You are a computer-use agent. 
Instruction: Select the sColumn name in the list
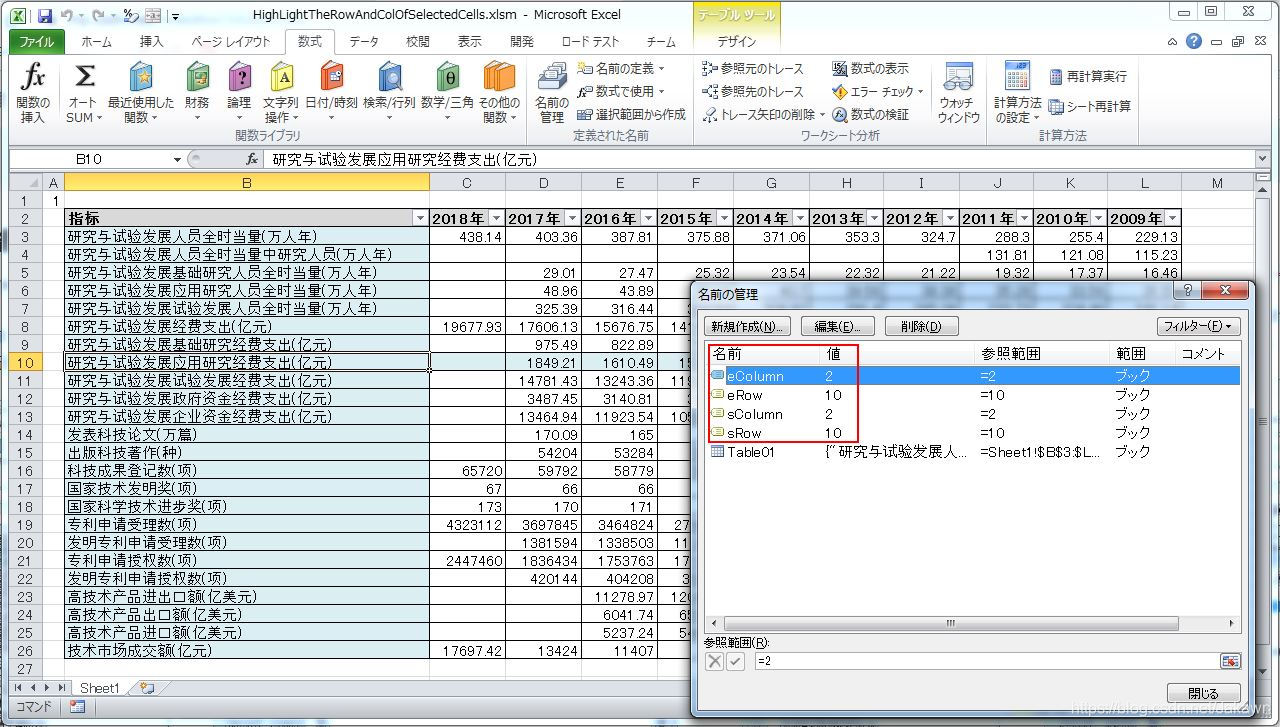(754, 414)
